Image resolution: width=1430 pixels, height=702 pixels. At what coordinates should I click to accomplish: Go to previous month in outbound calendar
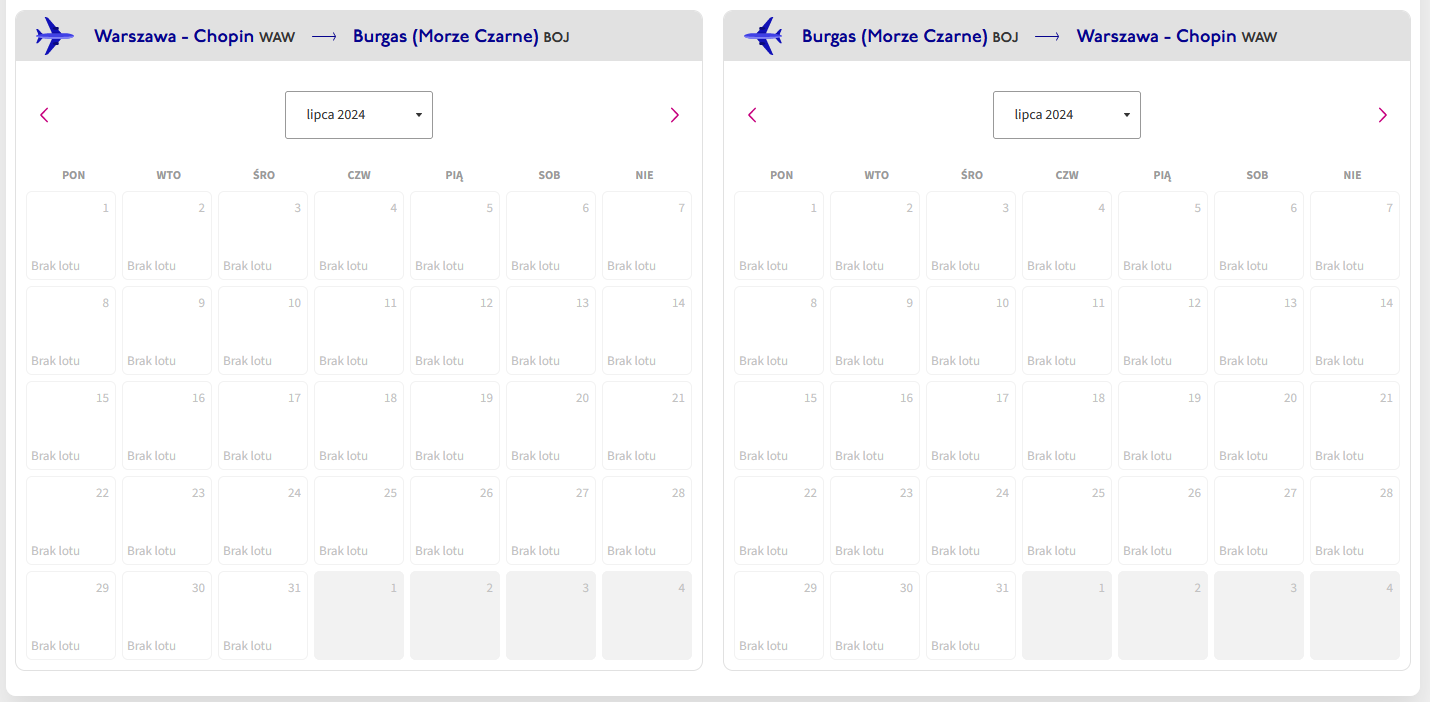(44, 115)
